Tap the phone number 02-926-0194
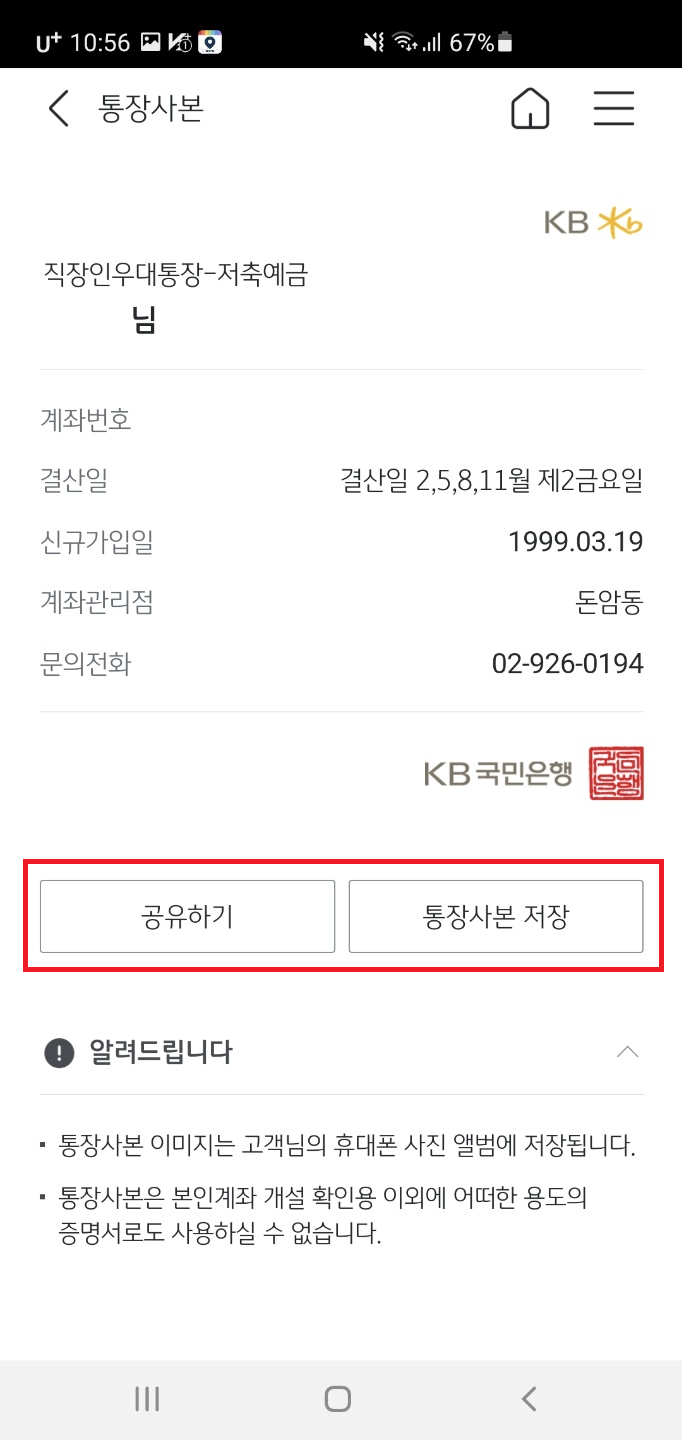The image size is (682, 1440). [x=567, y=663]
